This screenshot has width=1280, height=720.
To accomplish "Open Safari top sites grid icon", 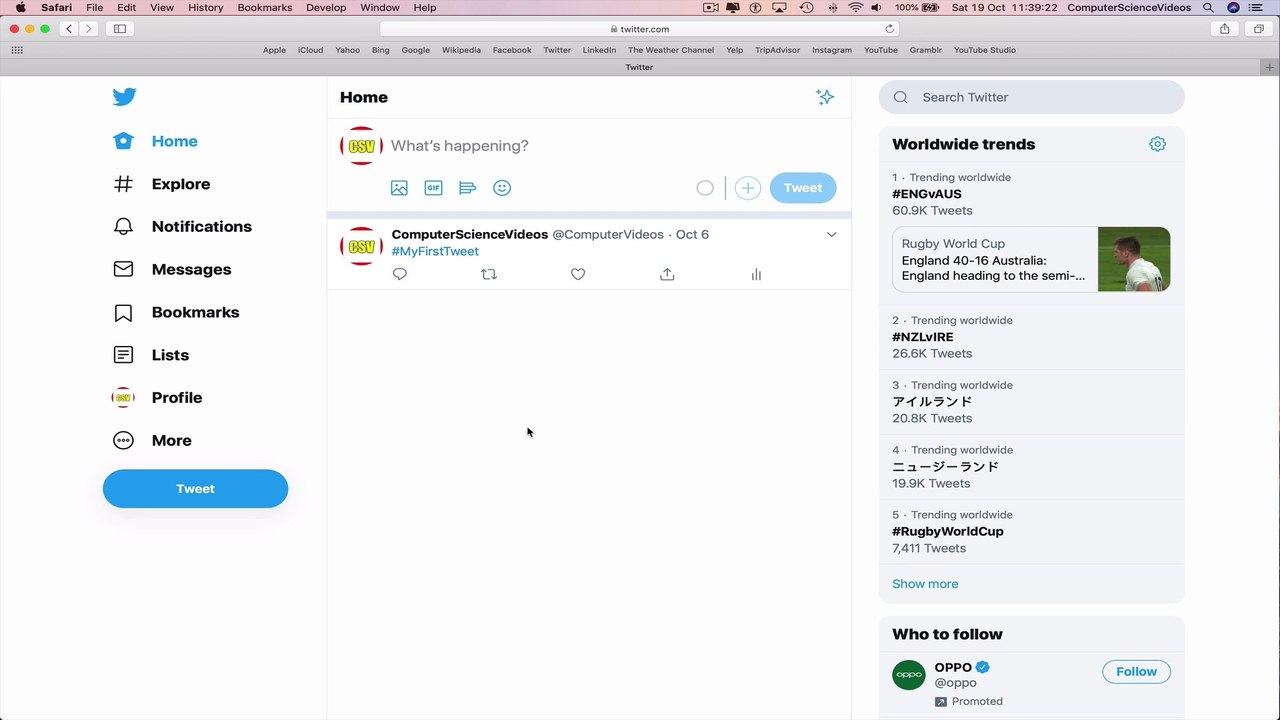I will (17, 50).
